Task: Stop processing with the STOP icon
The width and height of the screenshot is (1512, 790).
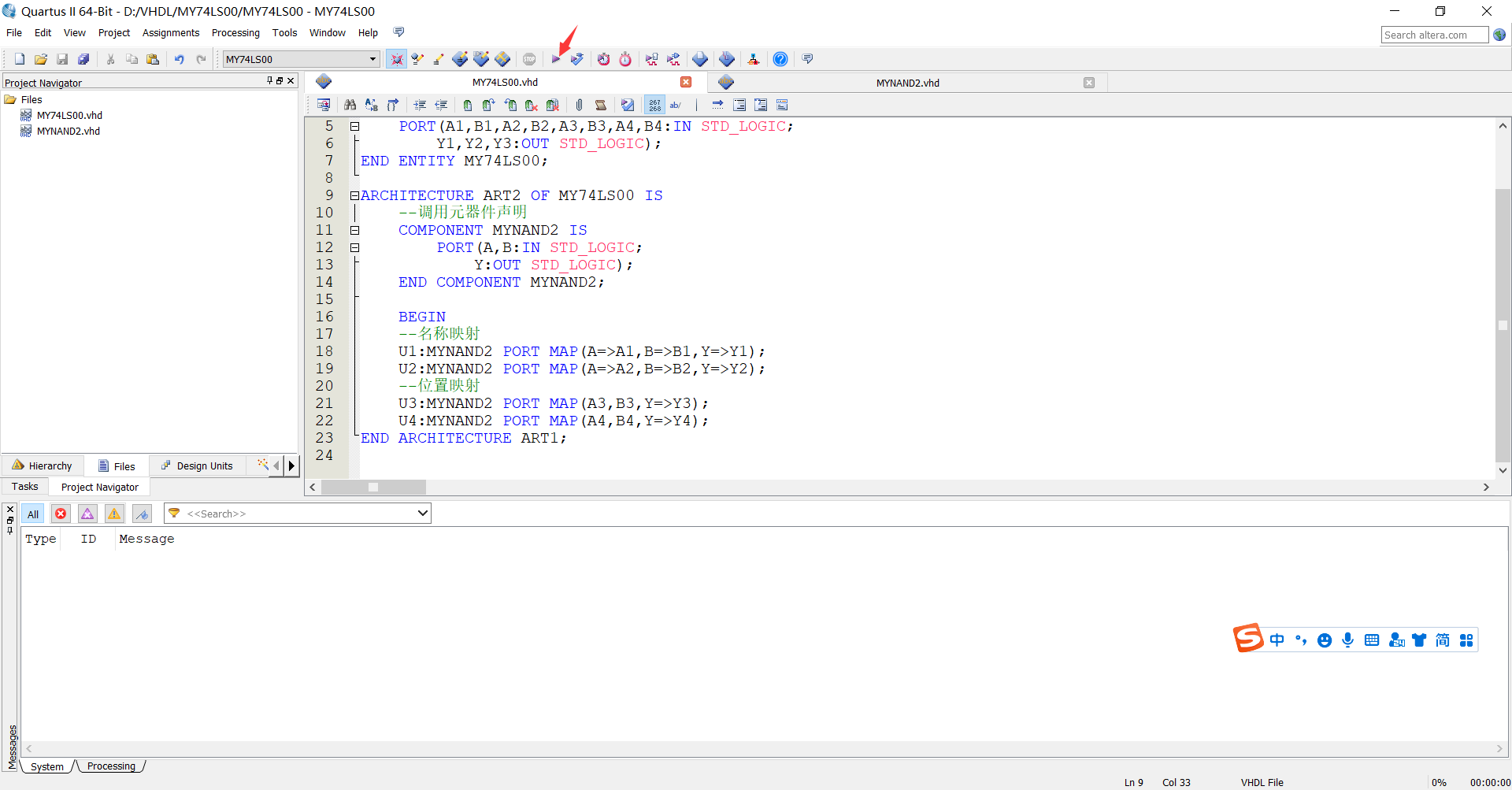Action: point(529,59)
